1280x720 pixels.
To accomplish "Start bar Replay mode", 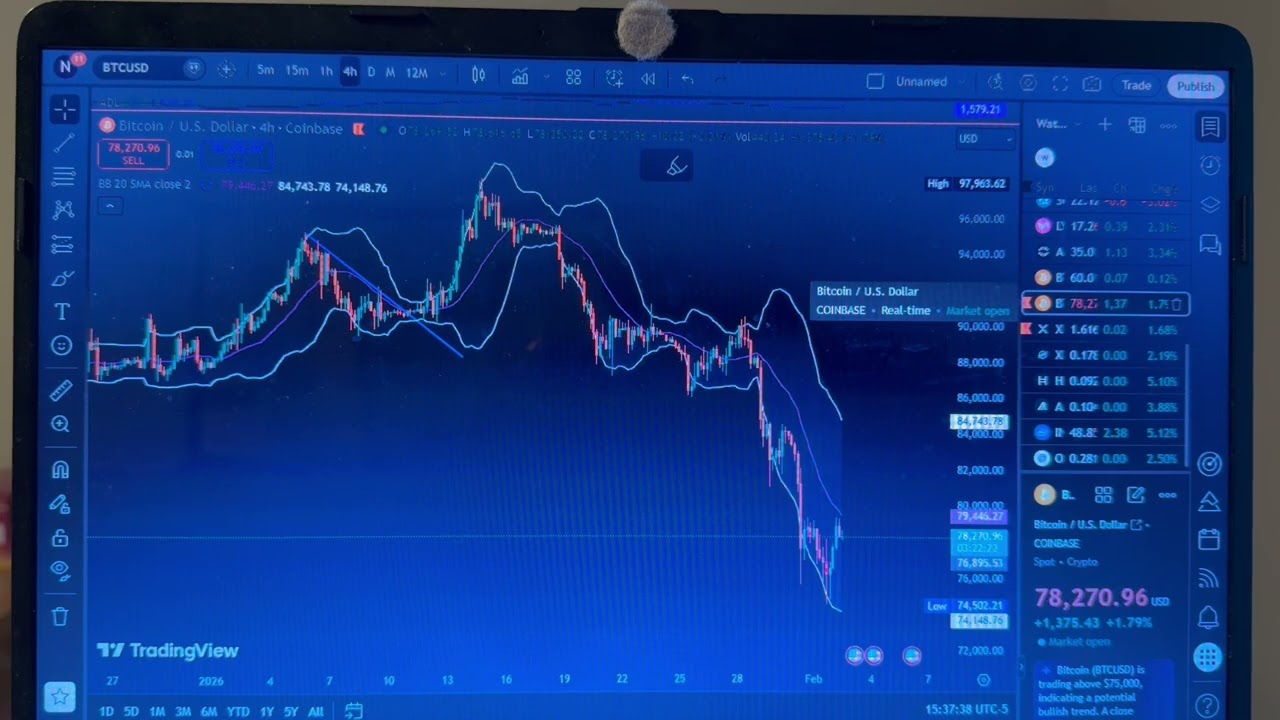I will pos(648,78).
